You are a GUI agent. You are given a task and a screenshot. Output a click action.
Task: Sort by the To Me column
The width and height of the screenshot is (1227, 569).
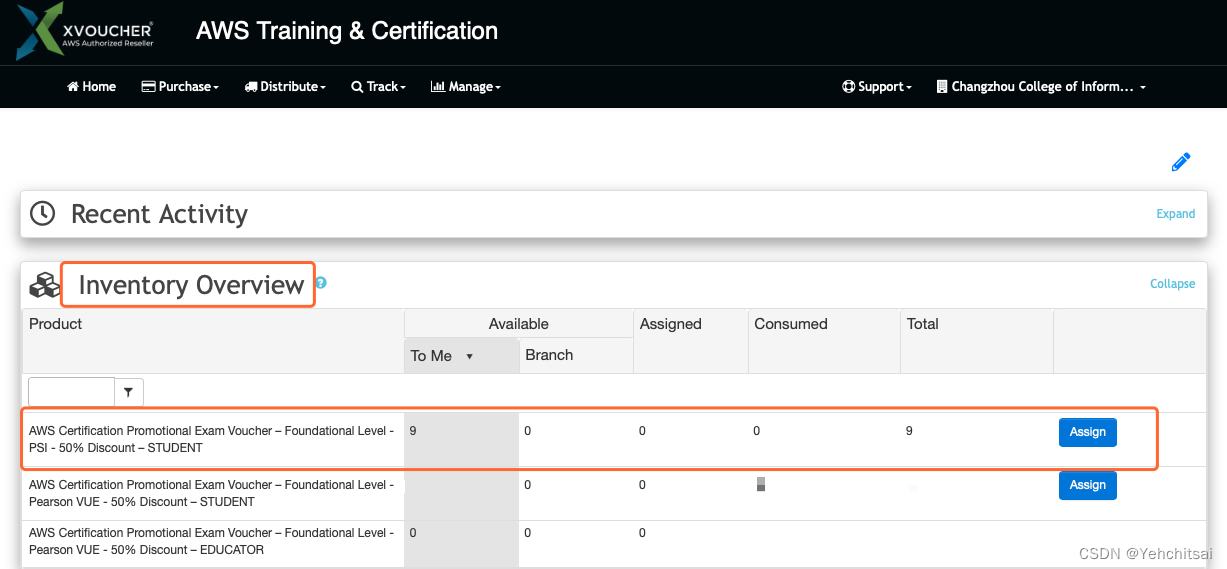[x=461, y=356]
